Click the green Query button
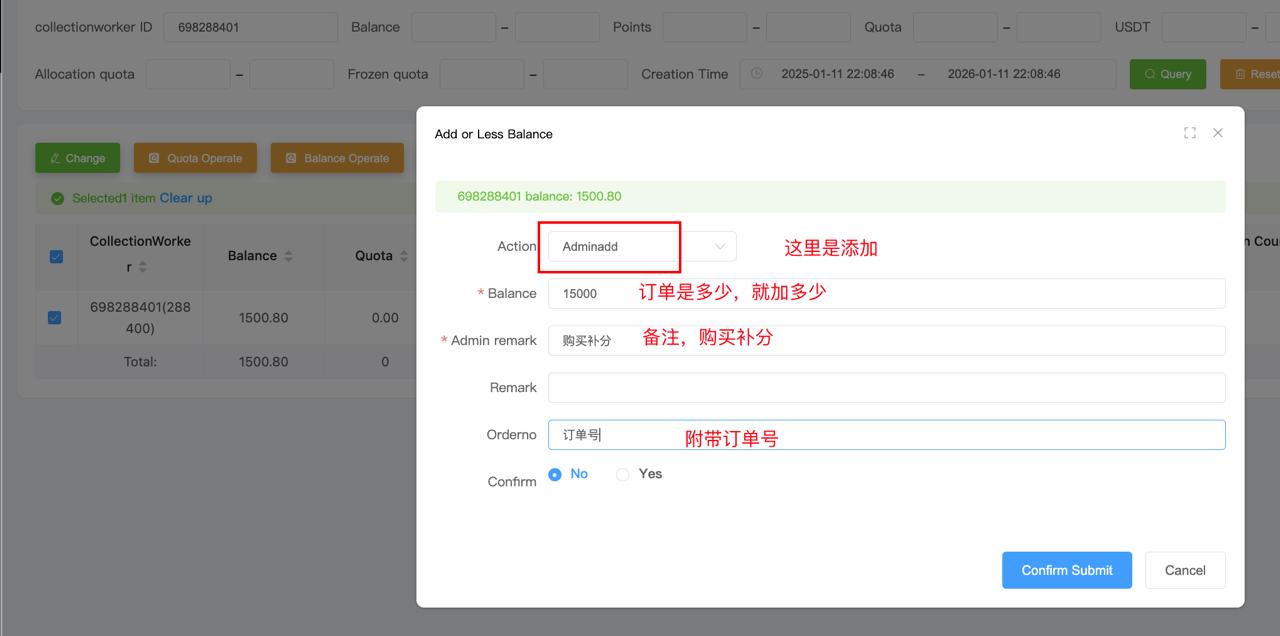The width and height of the screenshot is (1280, 636). pos(1168,74)
